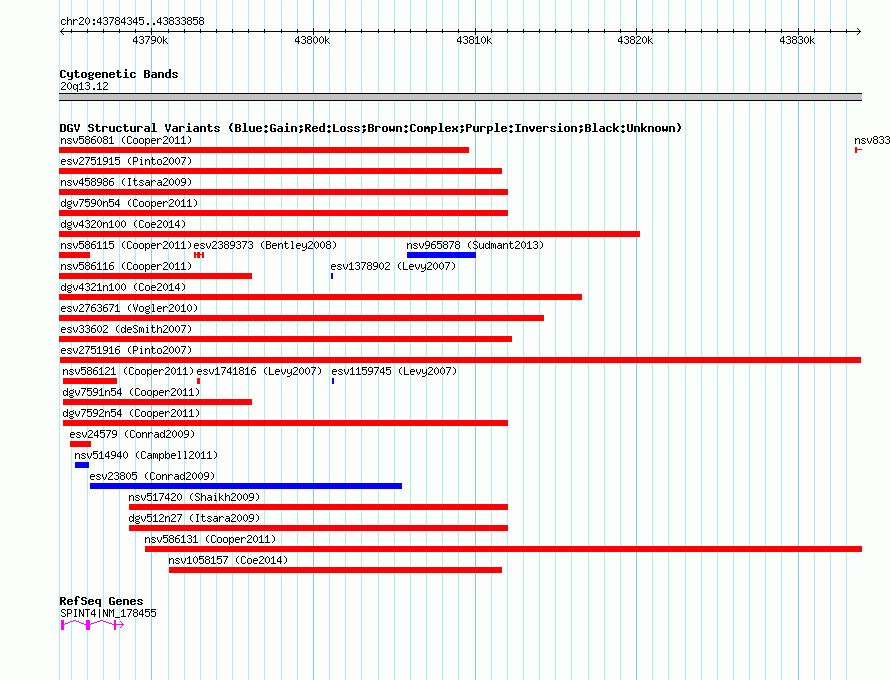
Task: Click the right arrowhead of the ruler
Action: click(x=859, y=32)
